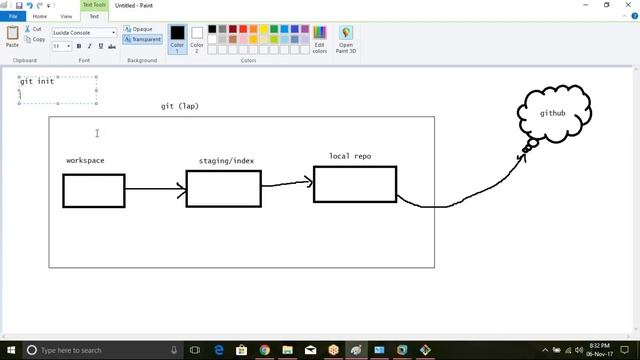Select Color 1 foreground box

(177, 39)
